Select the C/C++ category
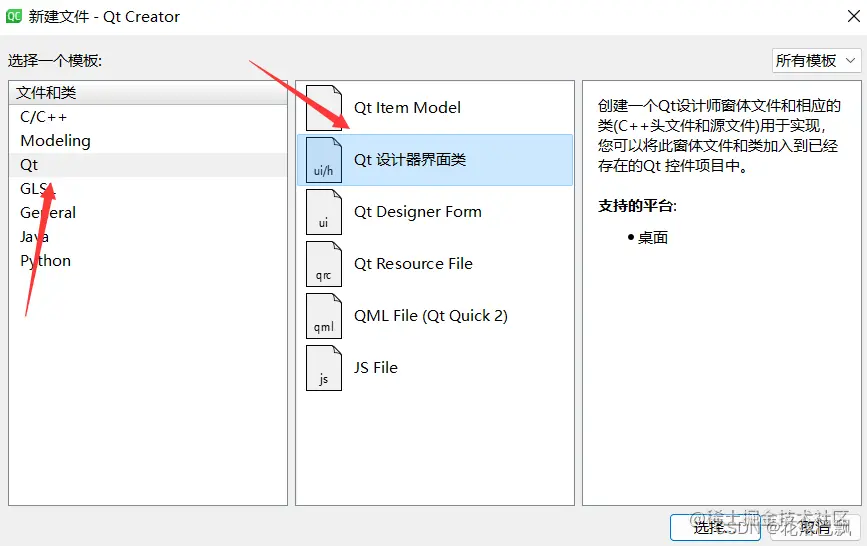867x546 pixels. click(148, 117)
